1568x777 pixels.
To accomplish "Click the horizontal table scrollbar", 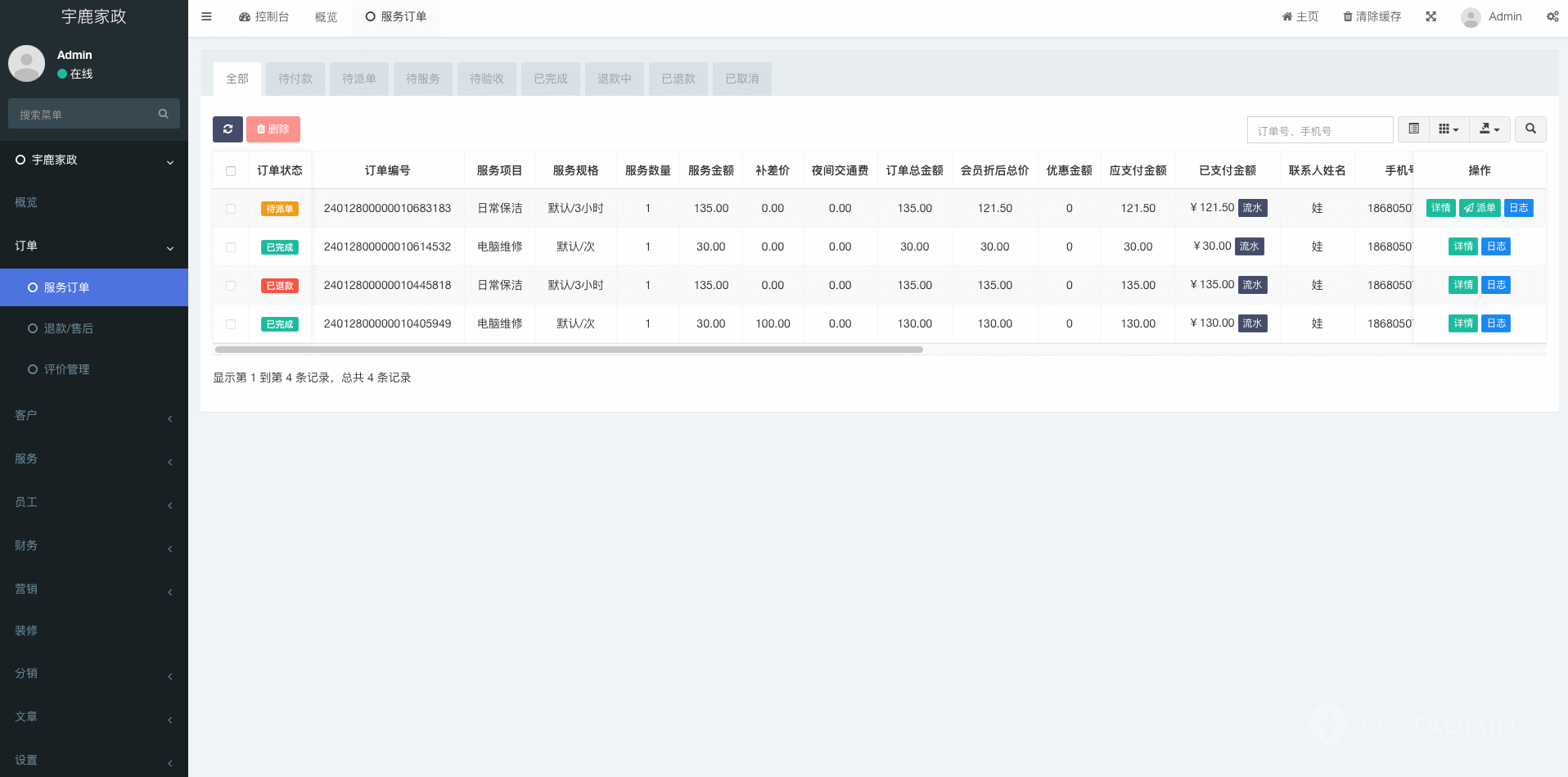I will (x=569, y=350).
